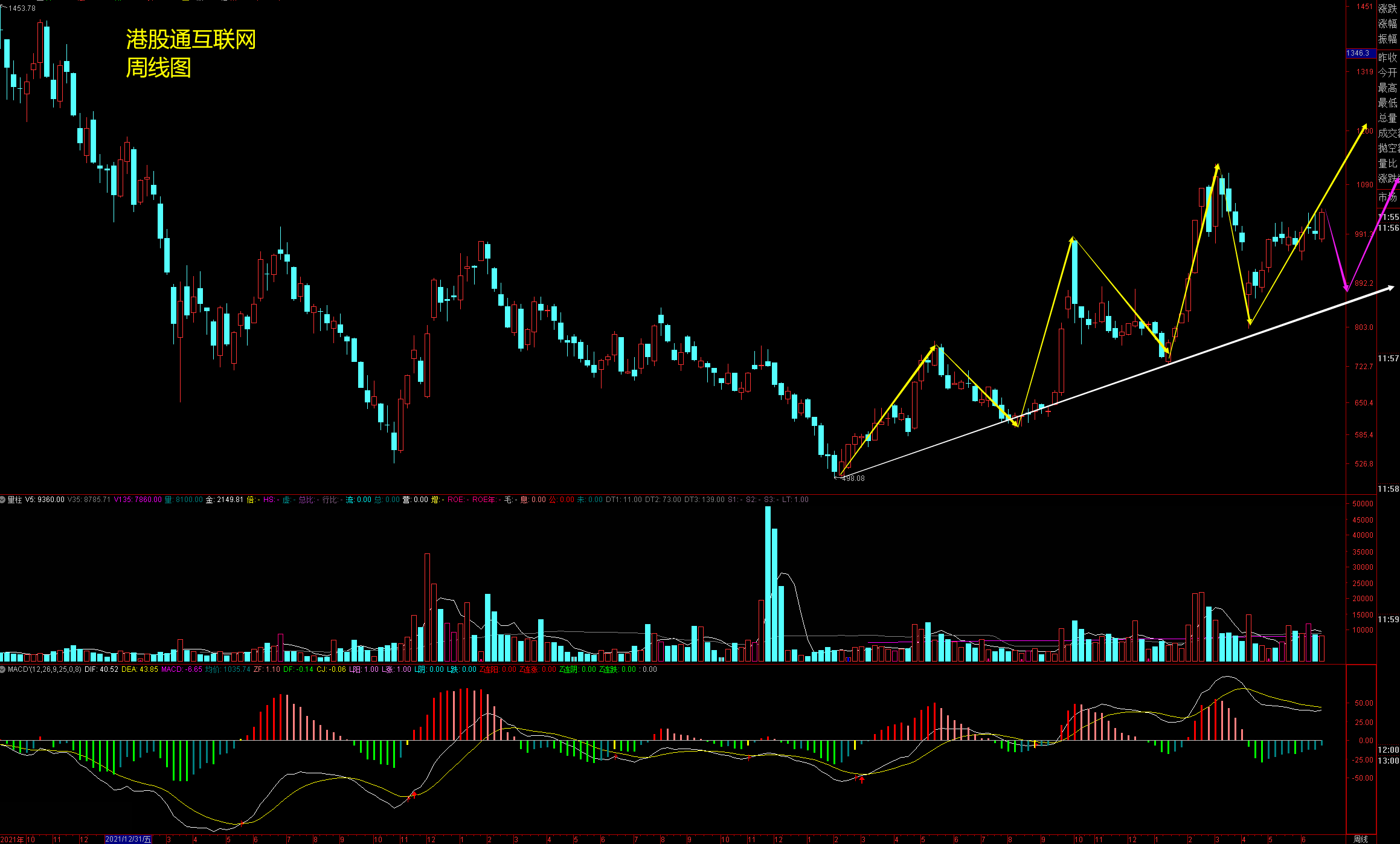Click the 涨幅 row in side panel
Screen dimensions: 1400x844
(x=1387, y=24)
